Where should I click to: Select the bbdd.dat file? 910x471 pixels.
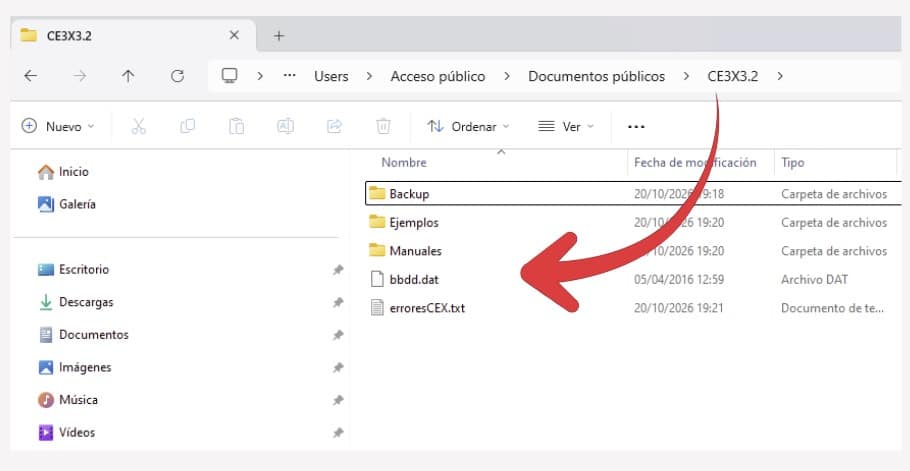pyautogui.click(x=414, y=279)
